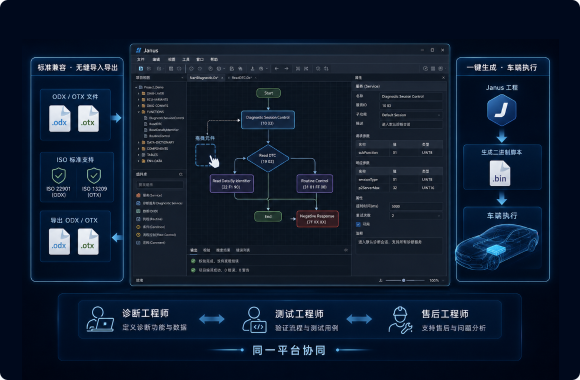Click the .odx icon under ODX / OTX 文件
Screen dimensions: 580x380
60,118
